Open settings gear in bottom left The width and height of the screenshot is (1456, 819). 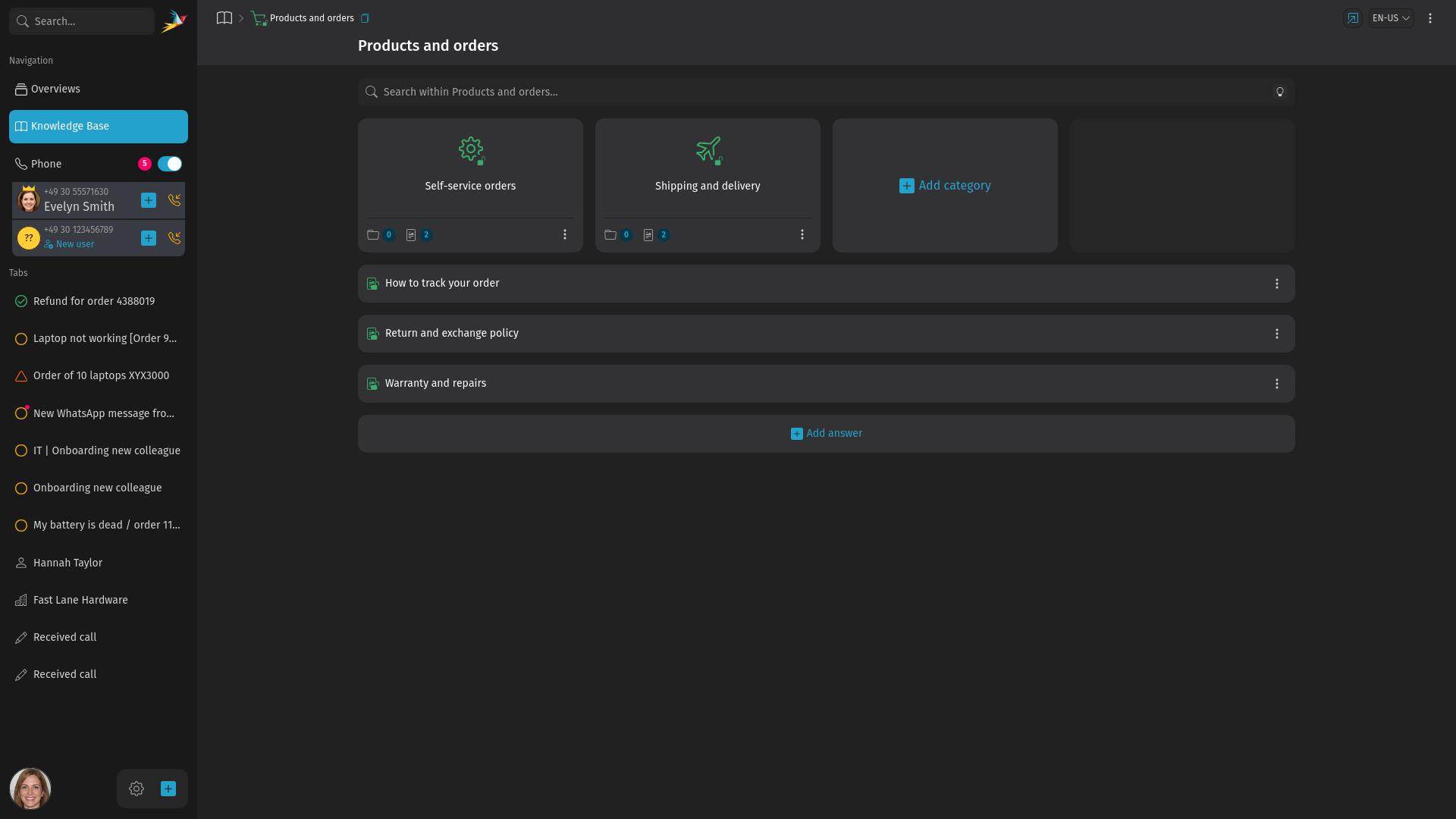coord(136,789)
